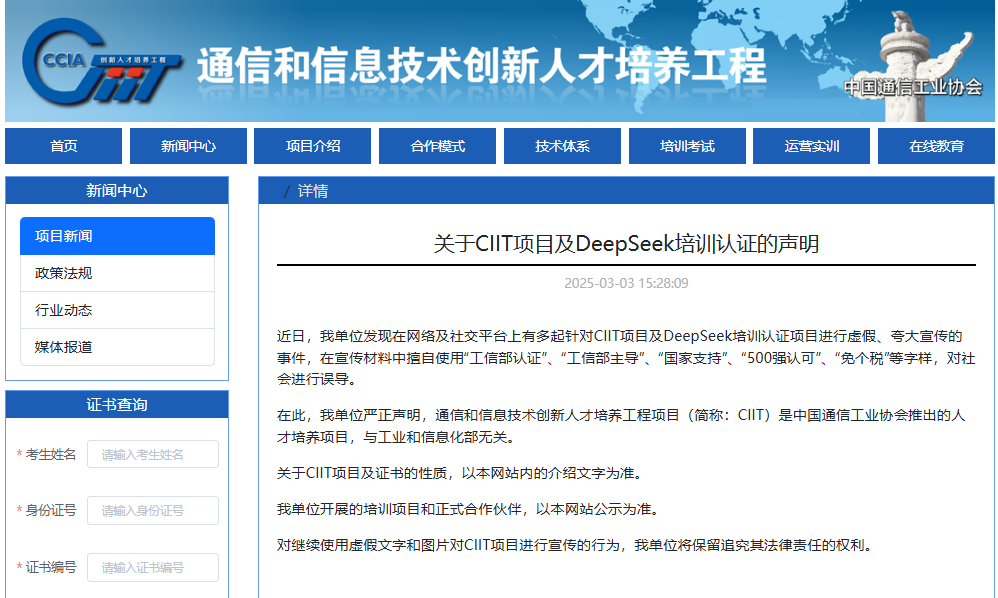Click the 通信和信息技术创新人才培养工程 banner title
Viewport: 998px width, 598px height.
click(x=480, y=66)
